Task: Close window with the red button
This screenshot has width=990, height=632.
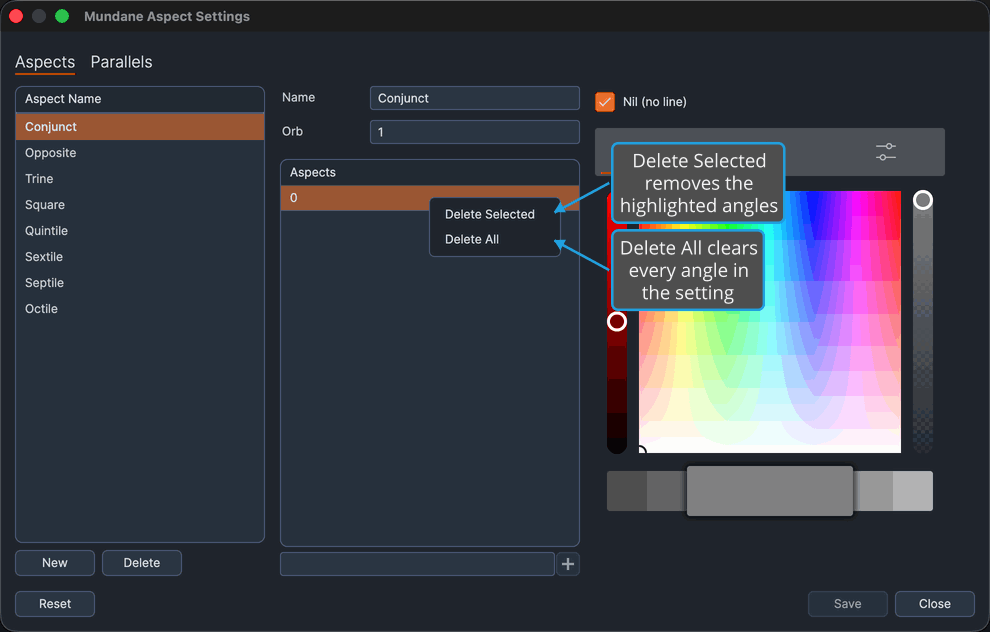Action: [16, 16]
